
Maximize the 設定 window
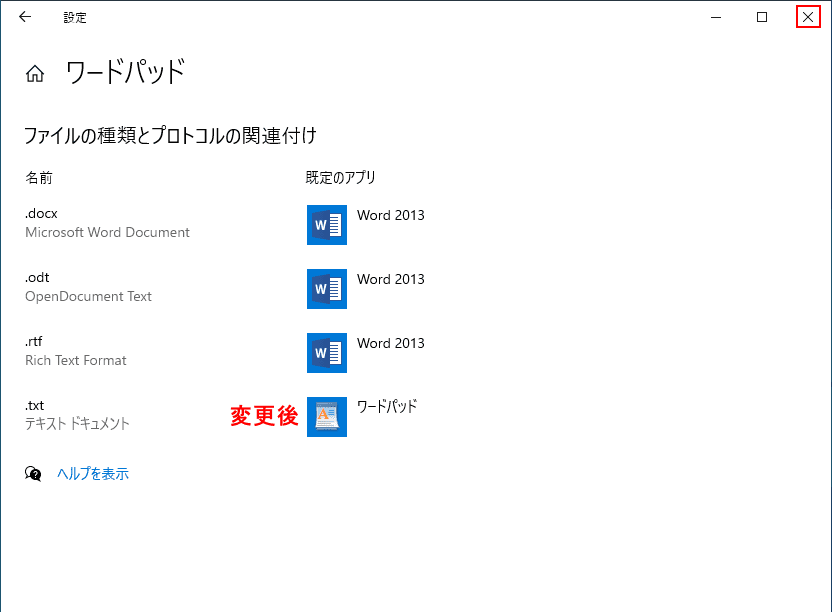[762, 17]
